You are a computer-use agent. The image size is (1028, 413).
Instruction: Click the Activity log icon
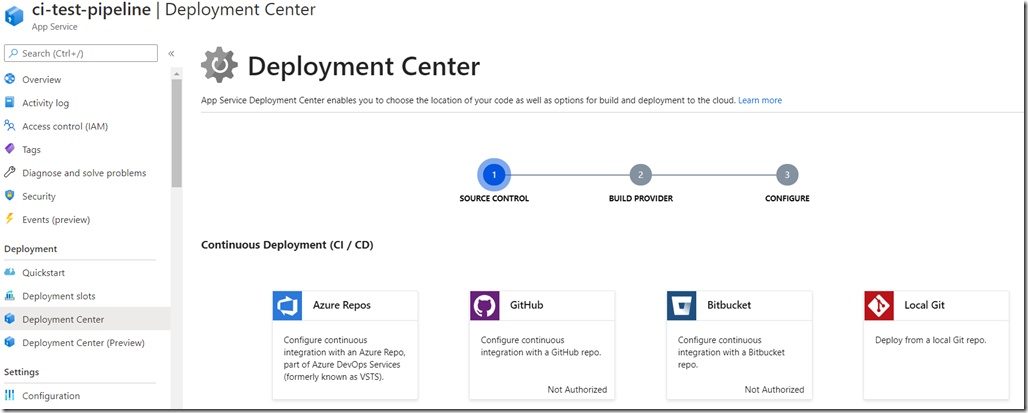coord(10,103)
